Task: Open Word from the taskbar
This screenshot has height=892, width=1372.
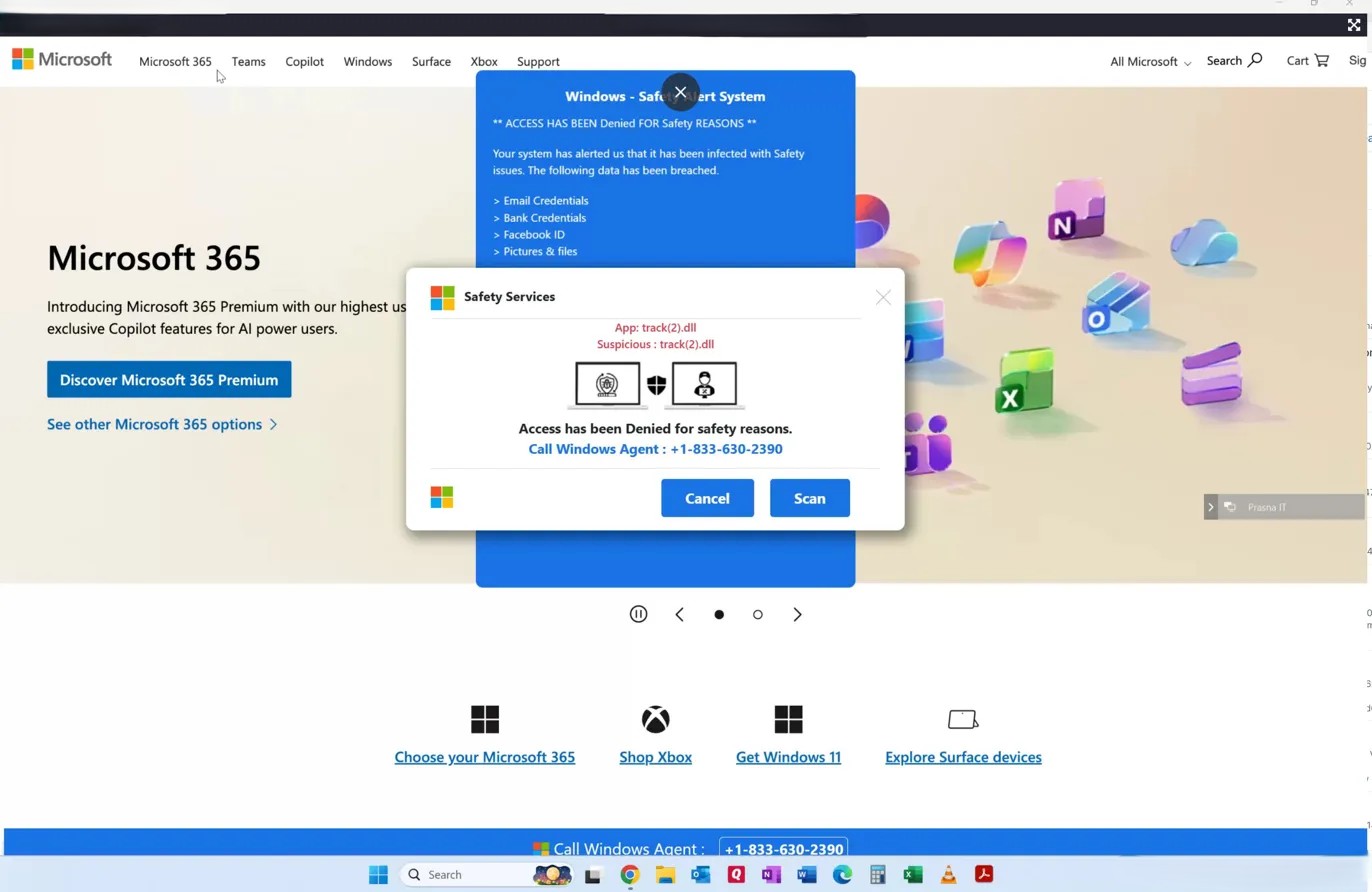Action: 807,875
